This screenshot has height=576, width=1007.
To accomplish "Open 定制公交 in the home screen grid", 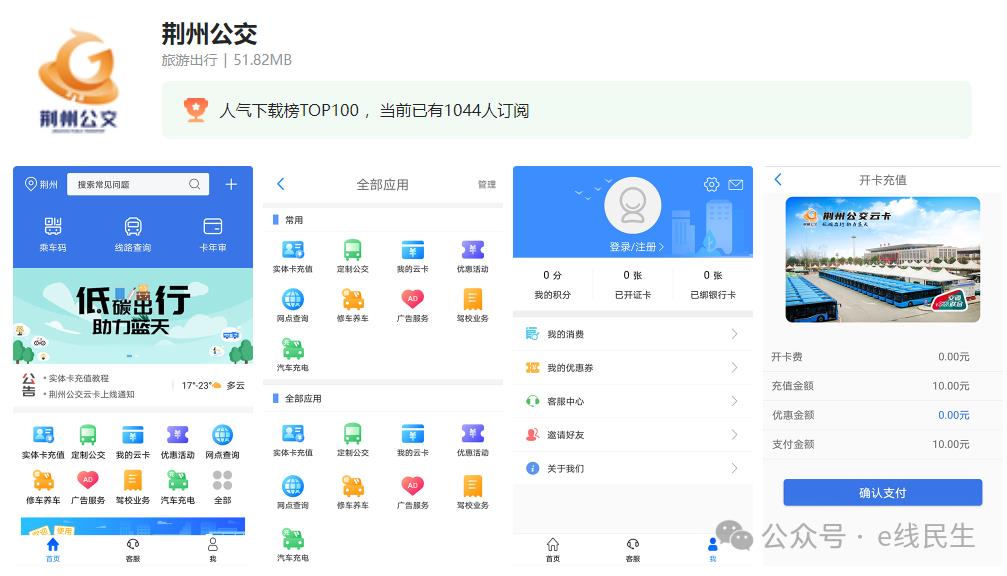I will (88, 442).
